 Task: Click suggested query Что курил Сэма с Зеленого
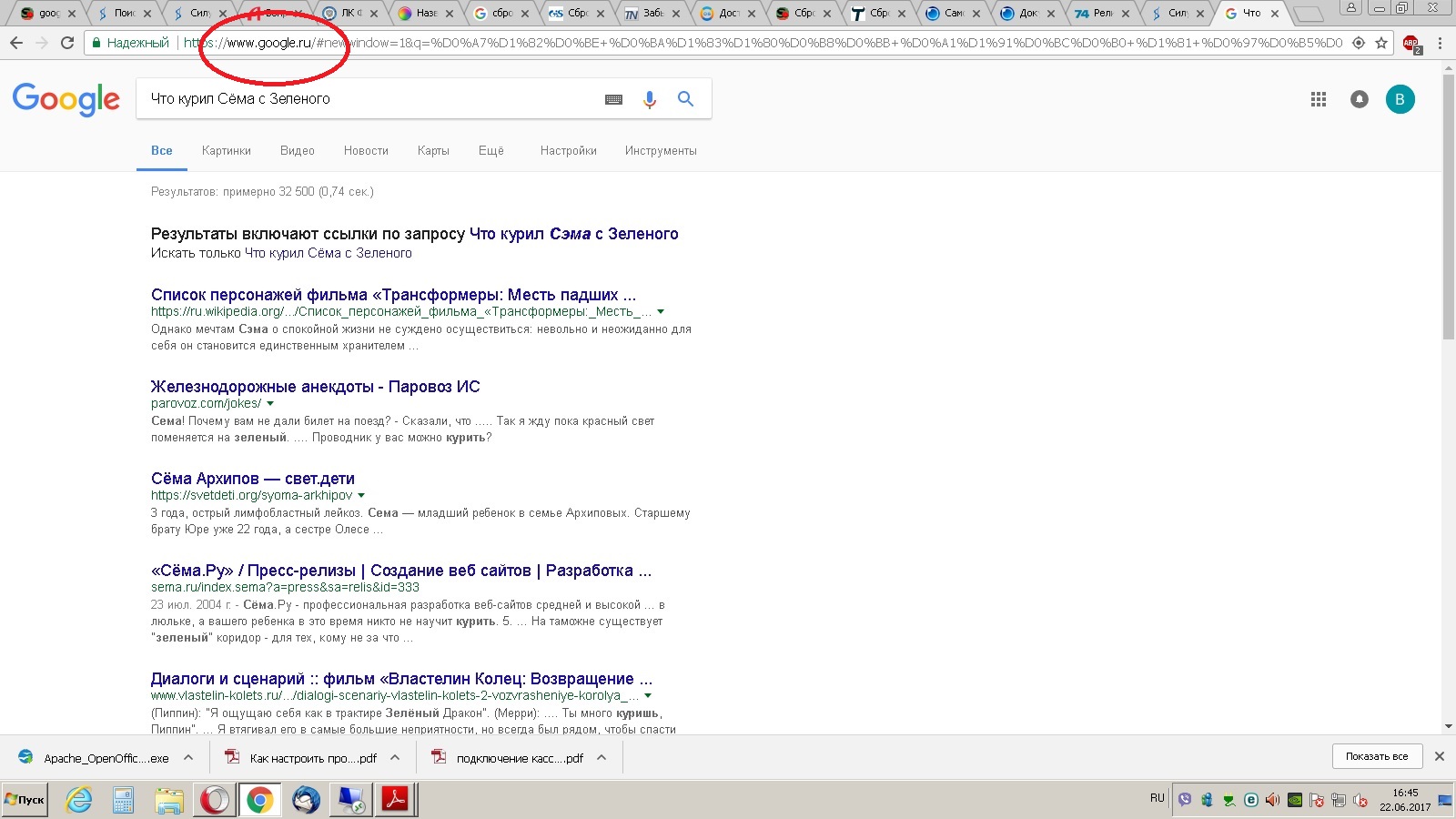[573, 234]
